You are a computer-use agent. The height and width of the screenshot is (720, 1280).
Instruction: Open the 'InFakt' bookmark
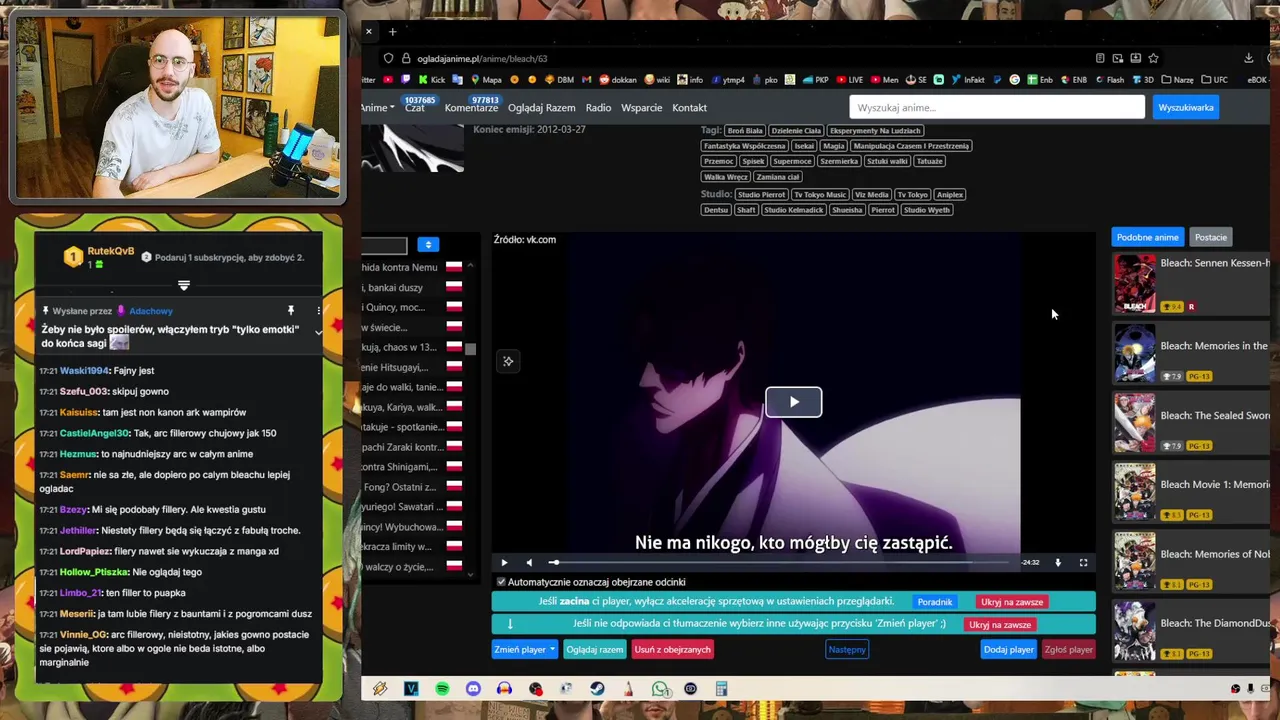(x=967, y=80)
